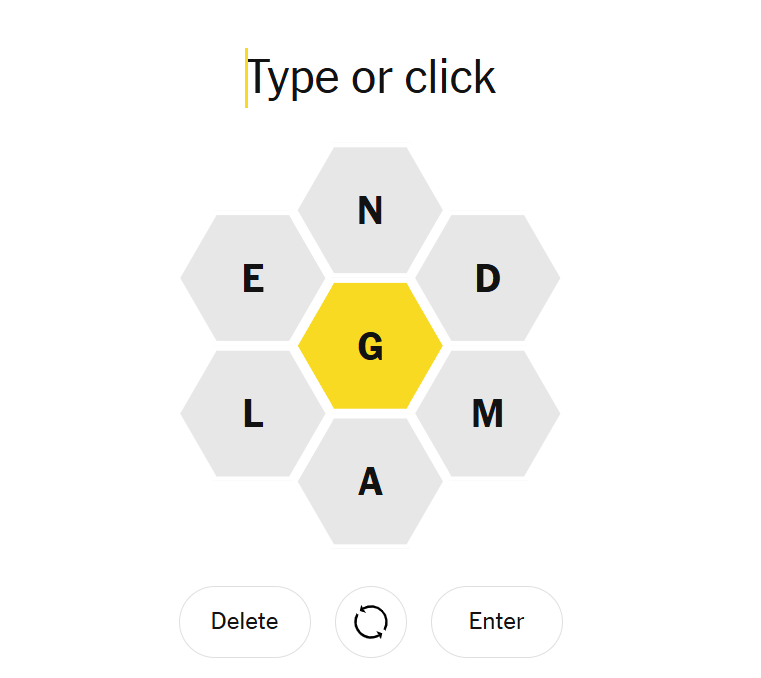
Task: Select the A hexagon at the bottom
Action: click(370, 481)
